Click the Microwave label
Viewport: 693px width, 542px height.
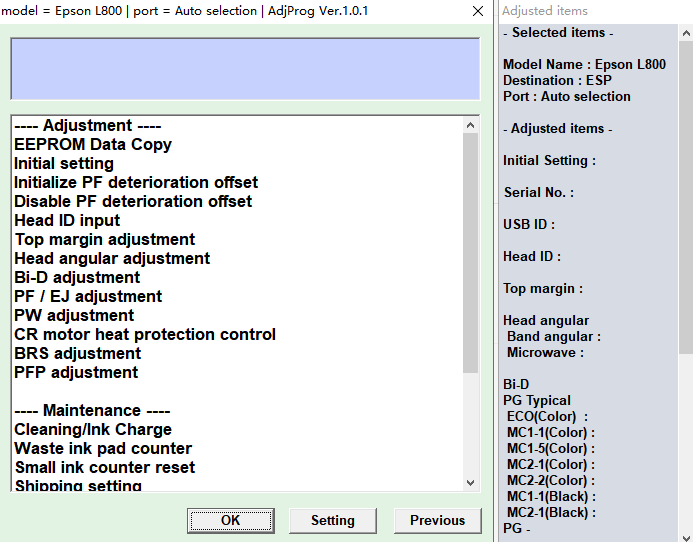coord(545,352)
